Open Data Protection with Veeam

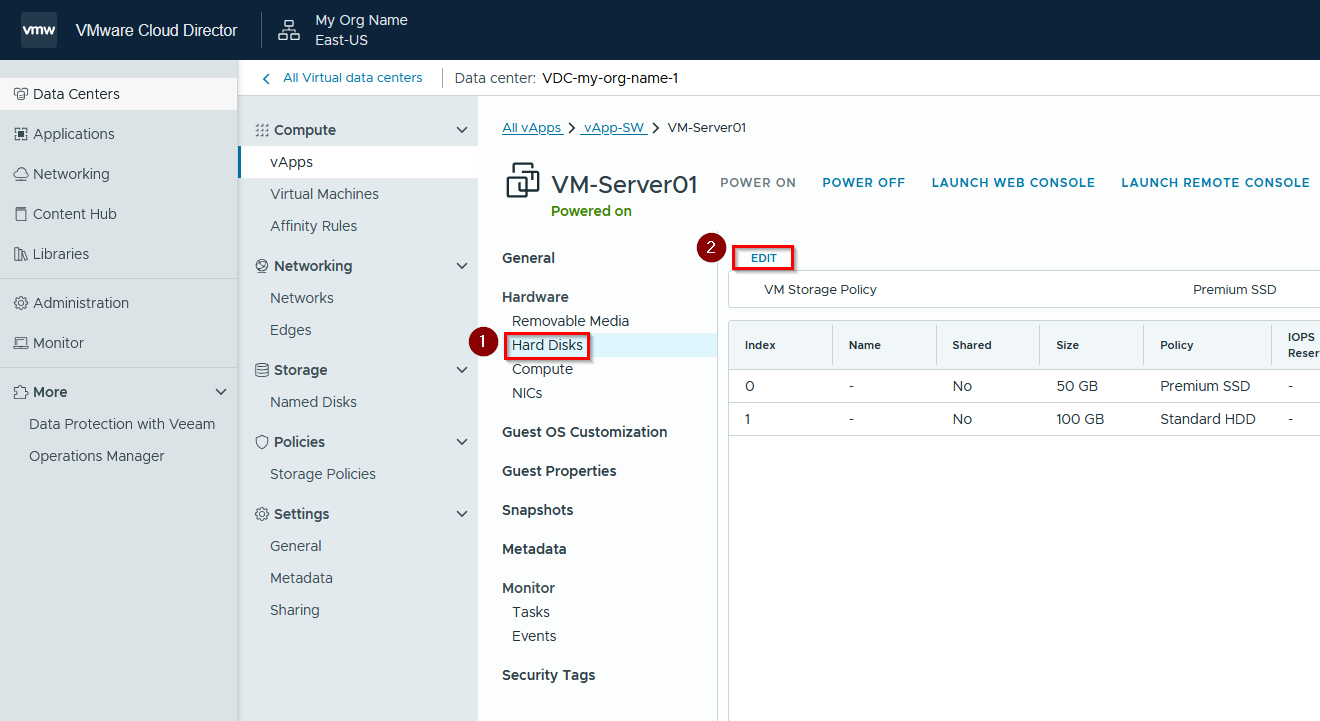coord(122,424)
